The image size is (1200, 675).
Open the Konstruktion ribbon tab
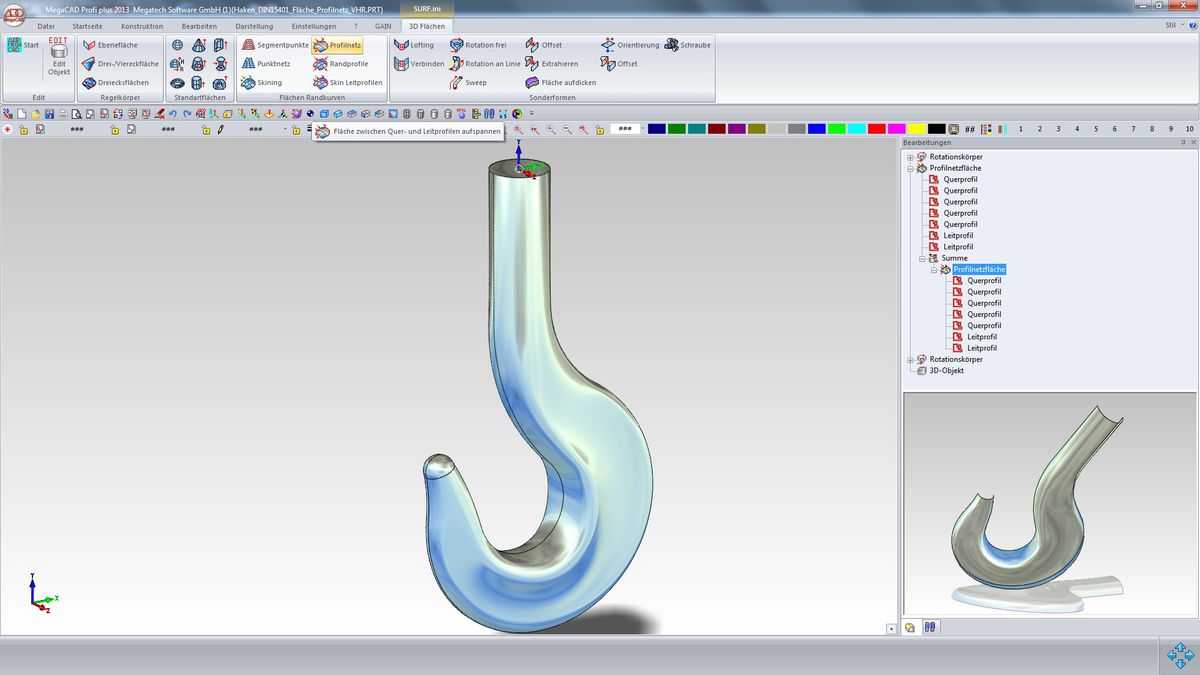pos(142,26)
